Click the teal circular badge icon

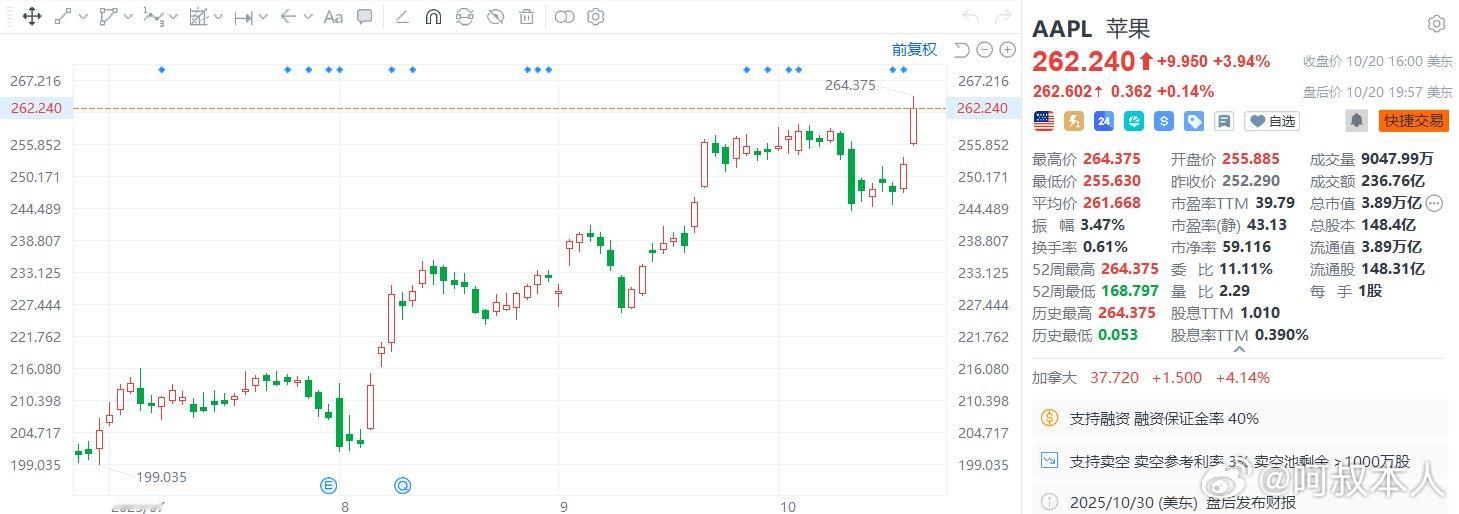pyautogui.click(x=1134, y=121)
